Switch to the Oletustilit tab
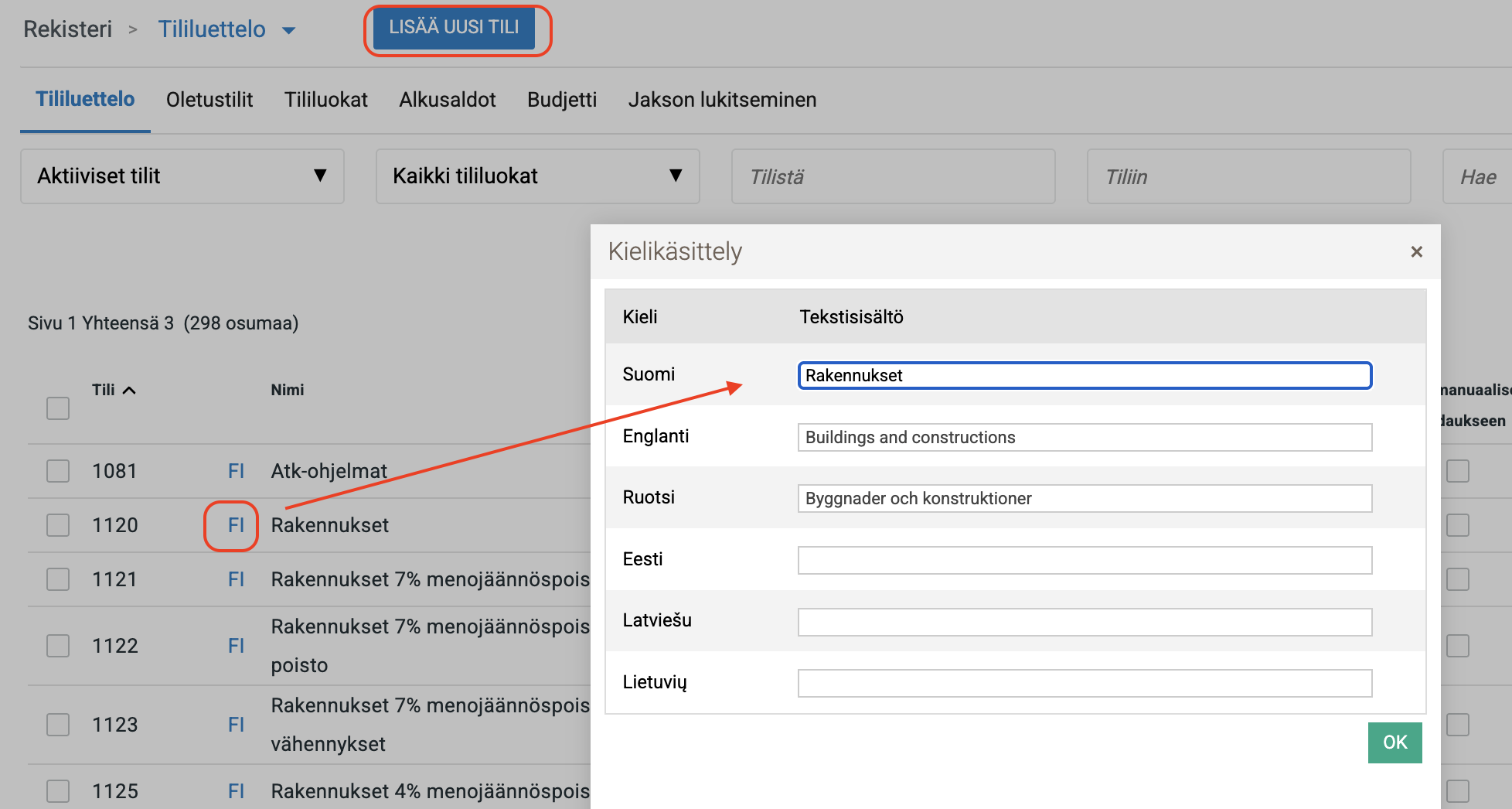1512x809 pixels. pos(209,100)
